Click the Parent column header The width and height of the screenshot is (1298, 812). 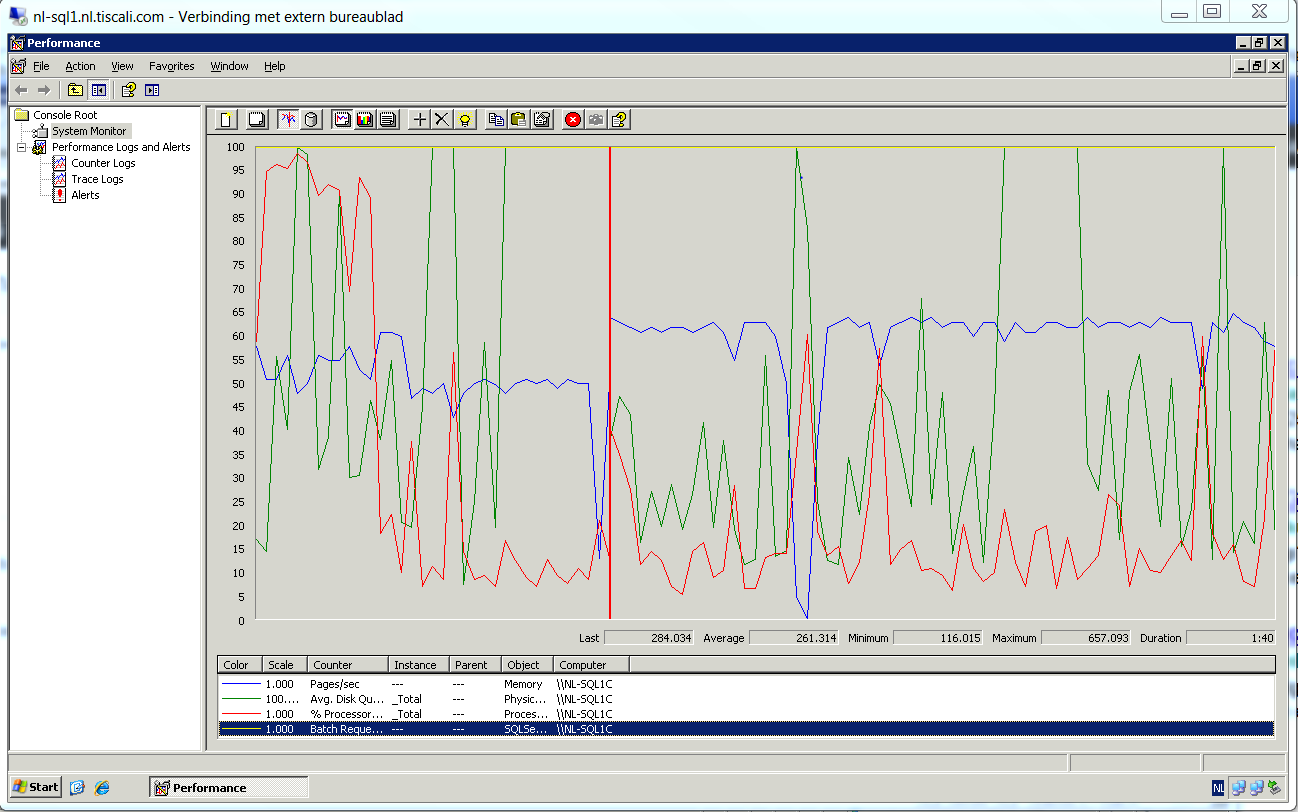click(x=475, y=664)
